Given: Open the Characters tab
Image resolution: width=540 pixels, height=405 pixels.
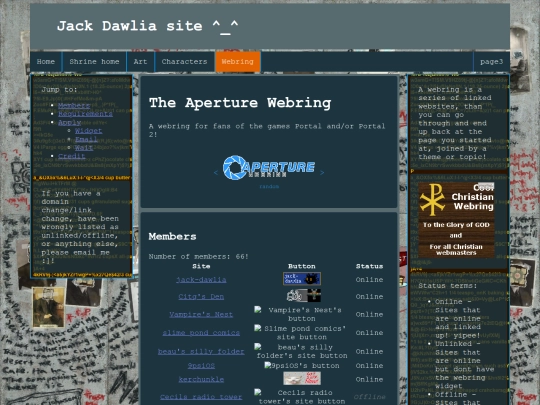Looking at the screenshot, I should point(185,62).
